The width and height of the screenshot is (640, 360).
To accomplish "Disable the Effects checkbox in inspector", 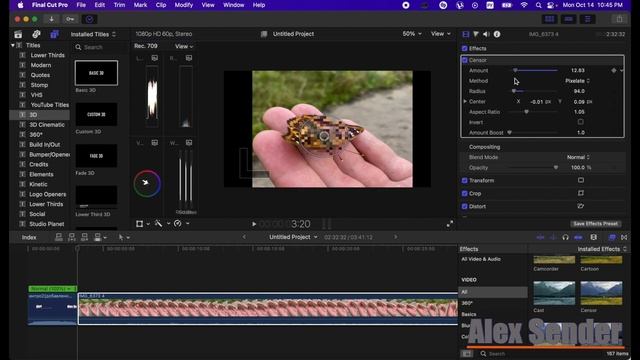I will click(464, 48).
